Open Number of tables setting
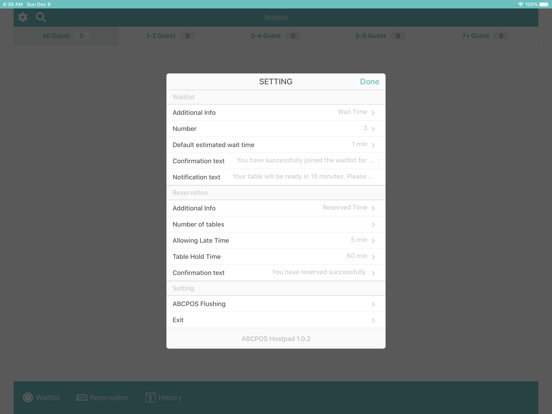552x414 pixels. click(276, 225)
